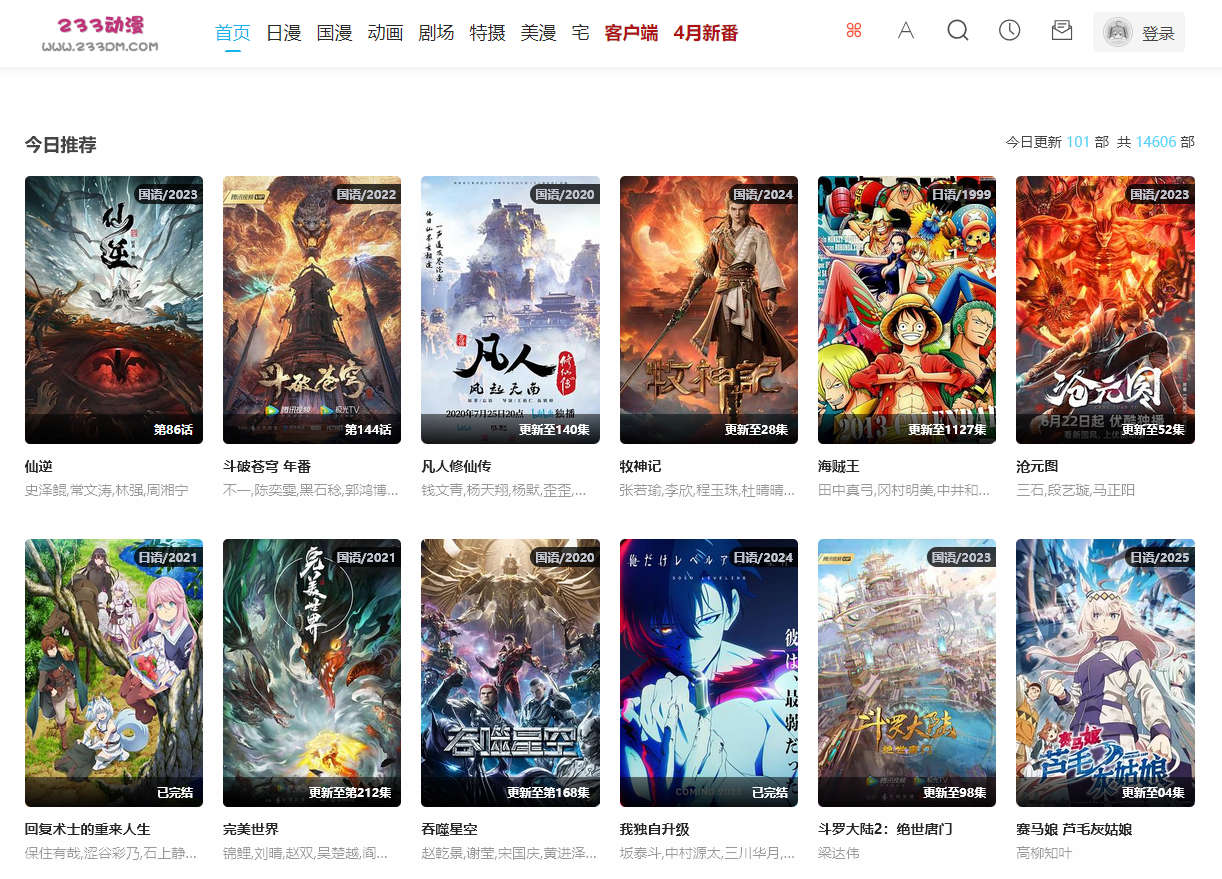
Task: Click the 更新至1127集 badge on 海贼王
Action: 947,430
